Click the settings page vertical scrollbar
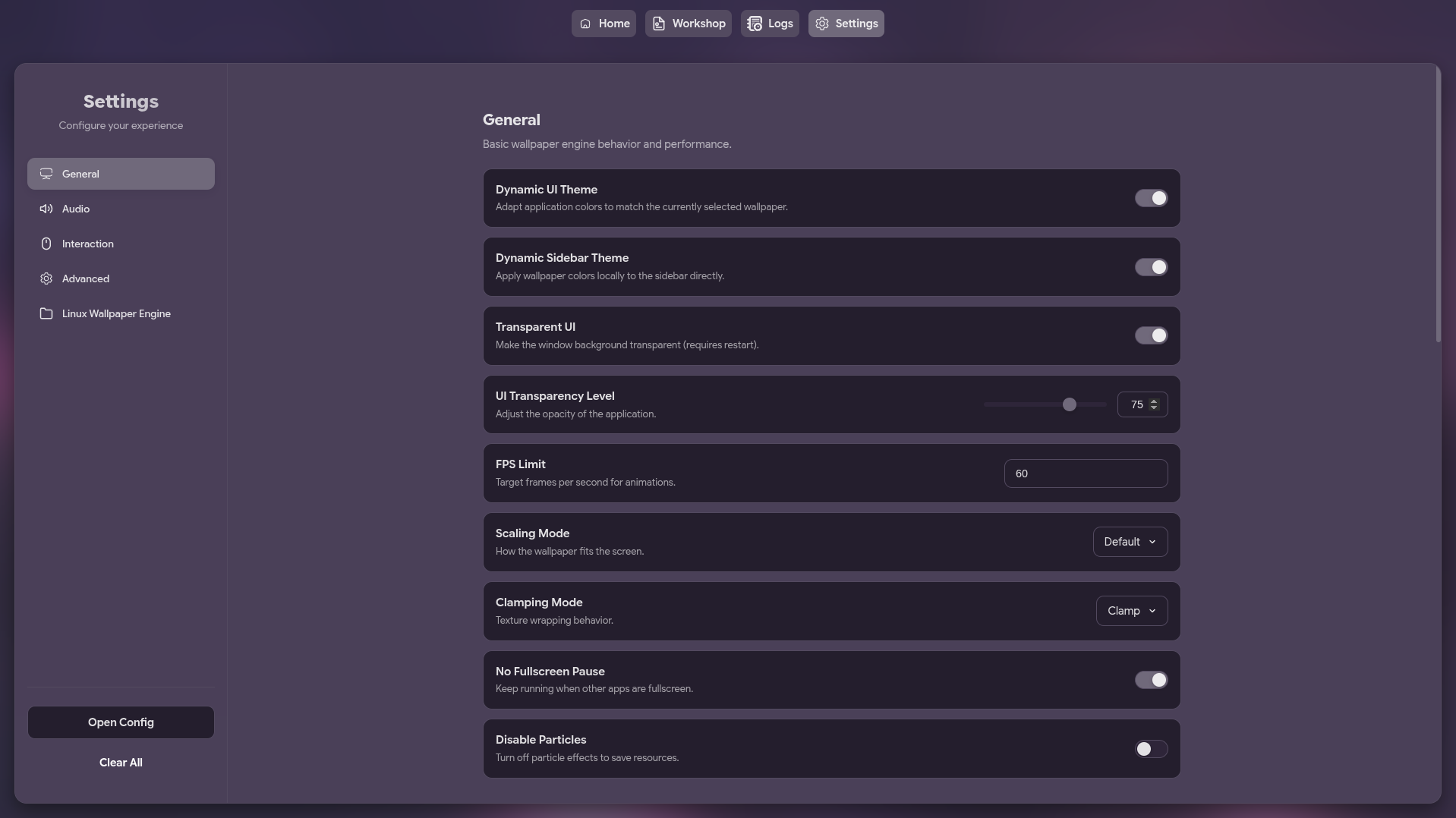Screen dimensions: 1456x818 [x=1438, y=203]
